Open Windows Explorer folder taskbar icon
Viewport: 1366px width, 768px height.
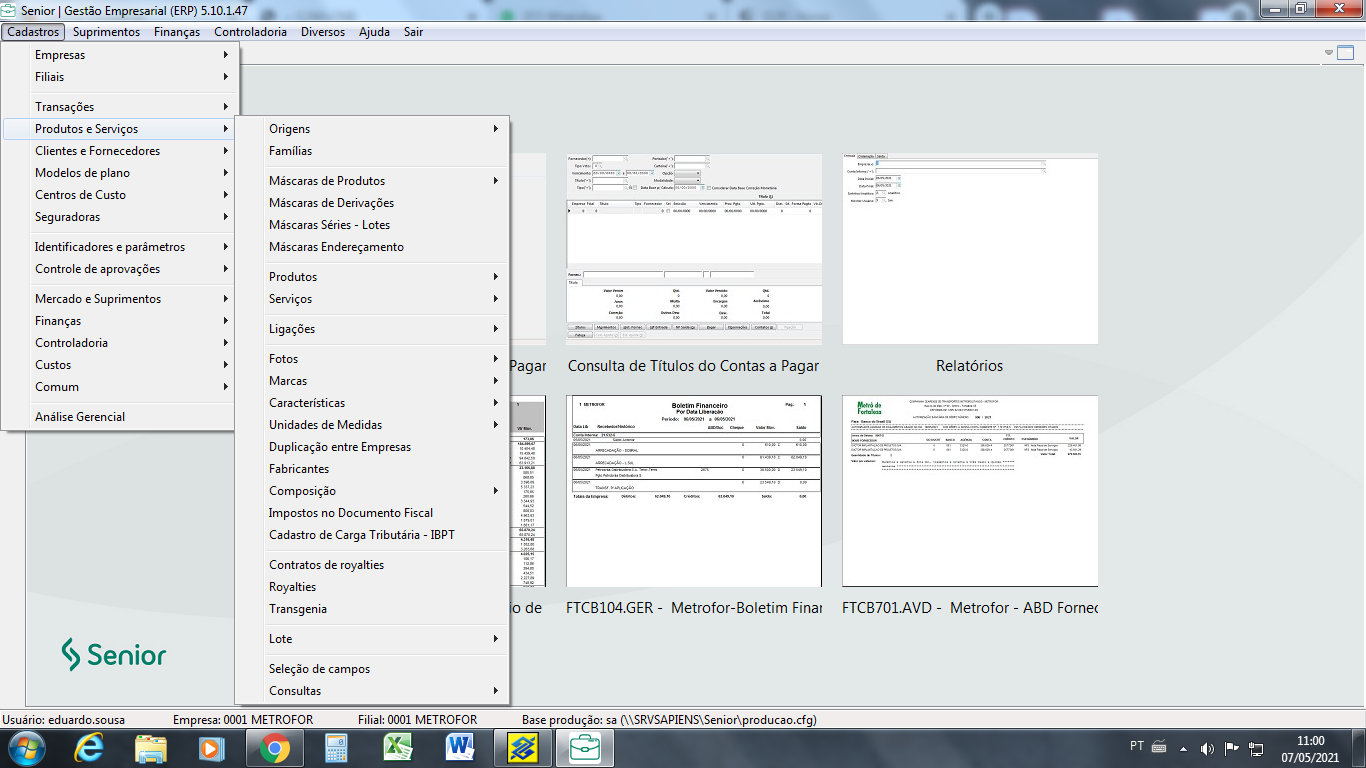(x=151, y=746)
